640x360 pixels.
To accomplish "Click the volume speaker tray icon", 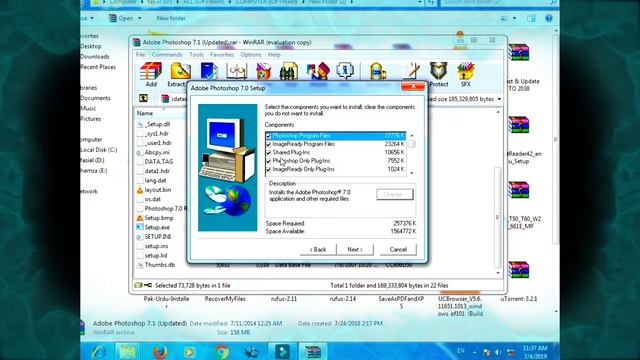I will (x=498, y=352).
